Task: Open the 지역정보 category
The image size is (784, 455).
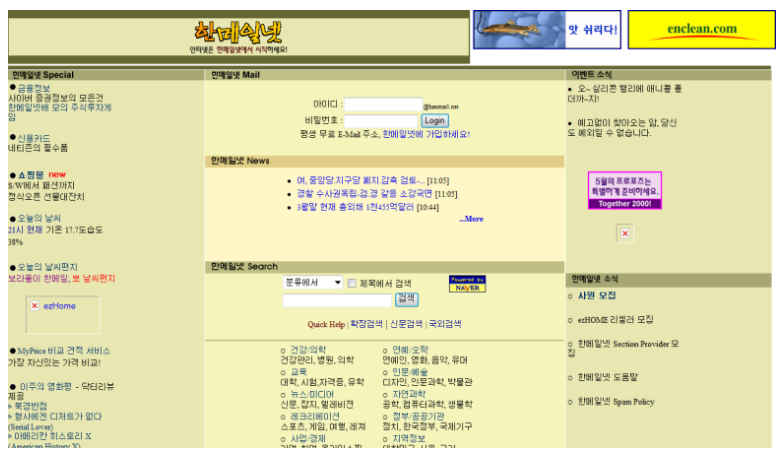Action: [x=408, y=438]
